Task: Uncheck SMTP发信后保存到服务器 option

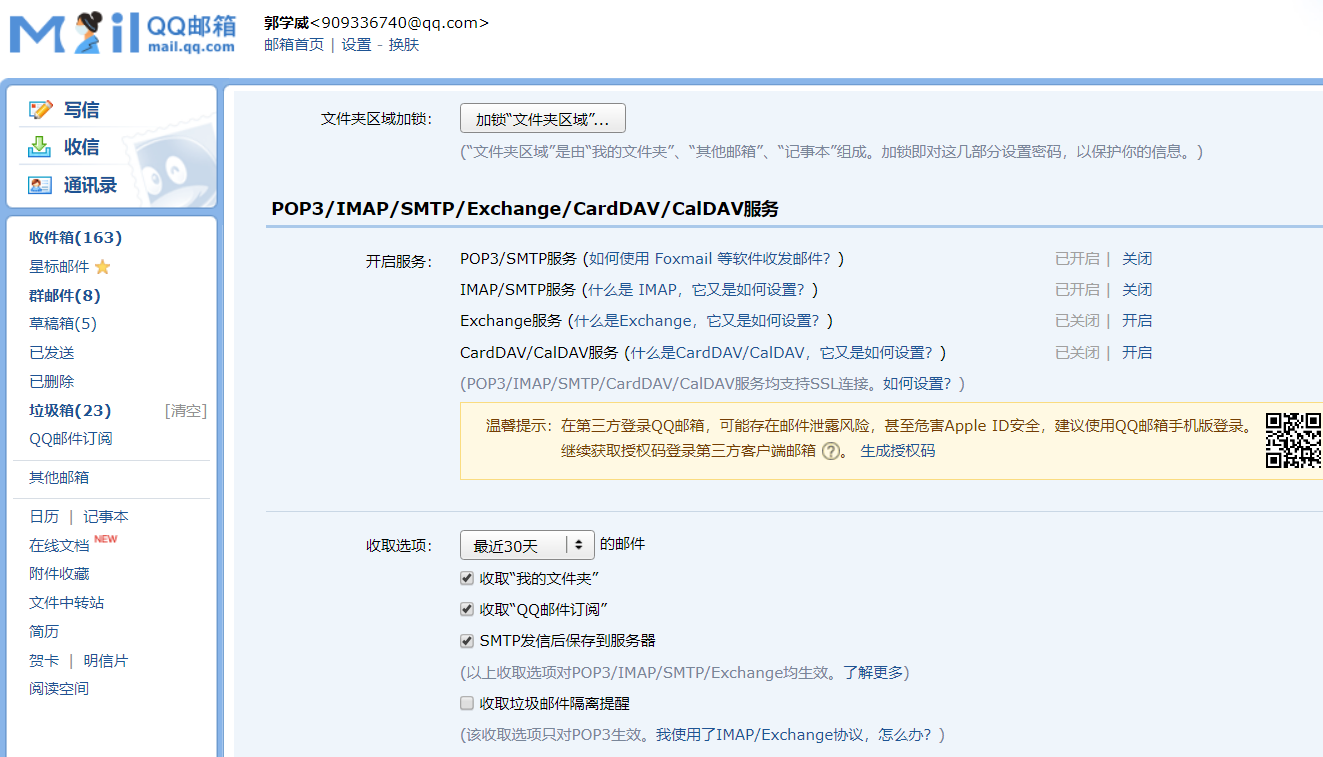Action: point(467,641)
